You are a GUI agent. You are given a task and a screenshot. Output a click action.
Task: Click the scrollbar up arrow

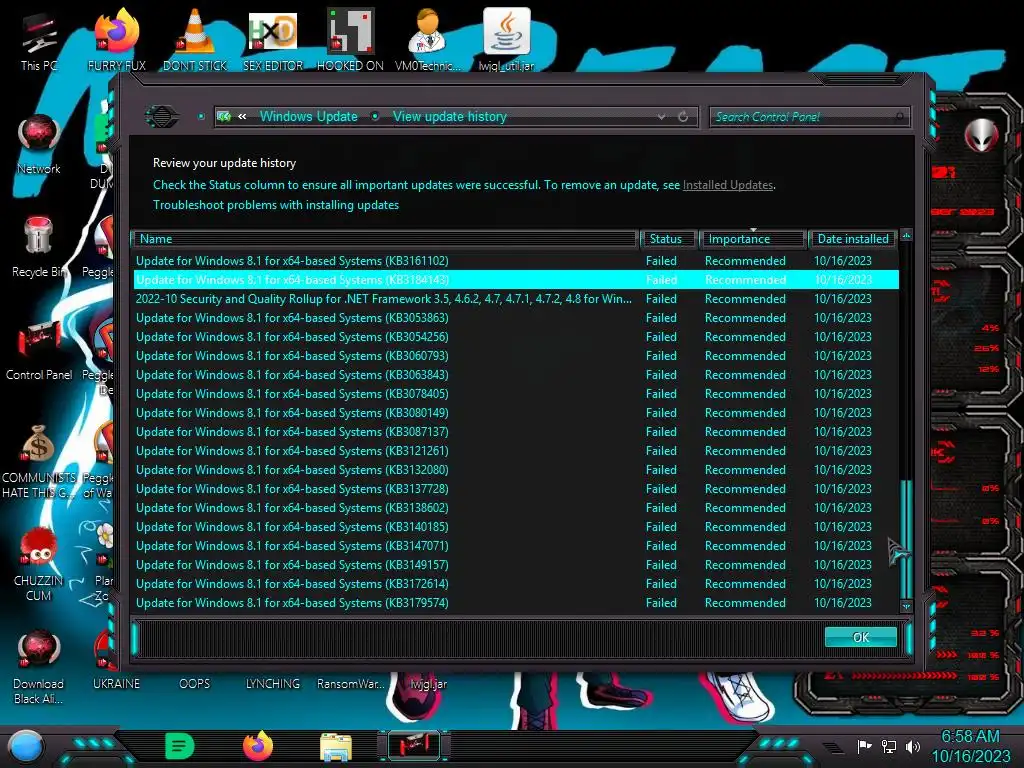click(x=906, y=235)
